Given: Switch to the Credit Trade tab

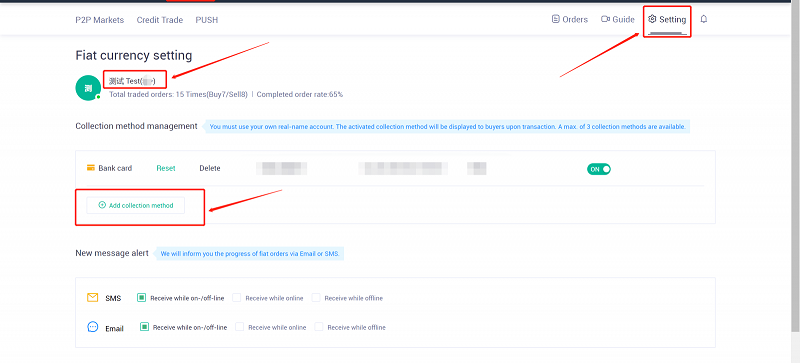Looking at the screenshot, I should (160, 20).
